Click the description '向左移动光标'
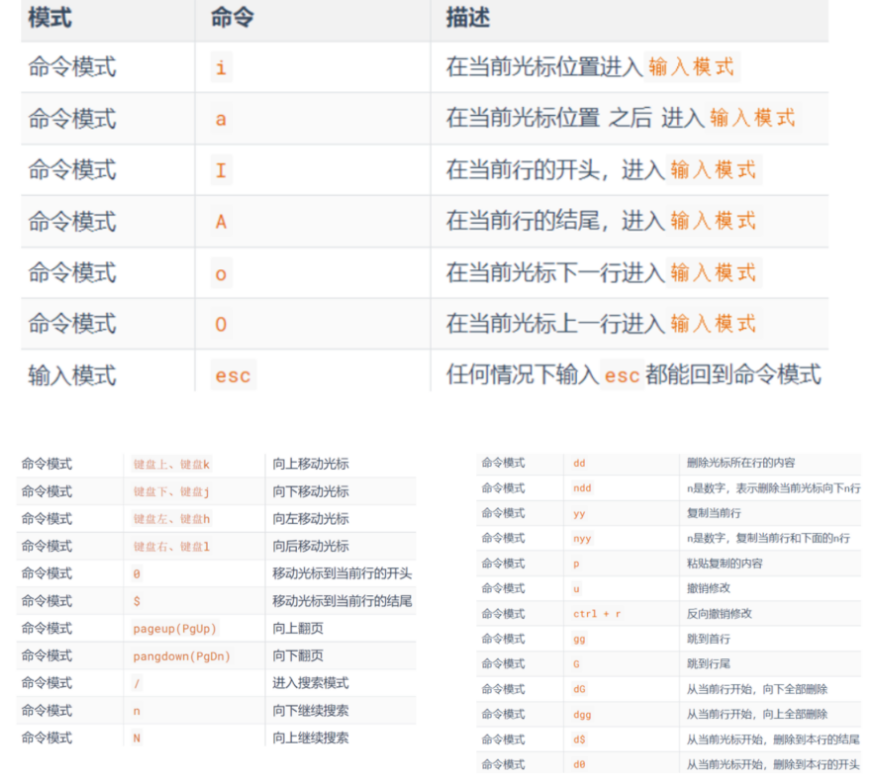The height and width of the screenshot is (776, 881). point(311,518)
